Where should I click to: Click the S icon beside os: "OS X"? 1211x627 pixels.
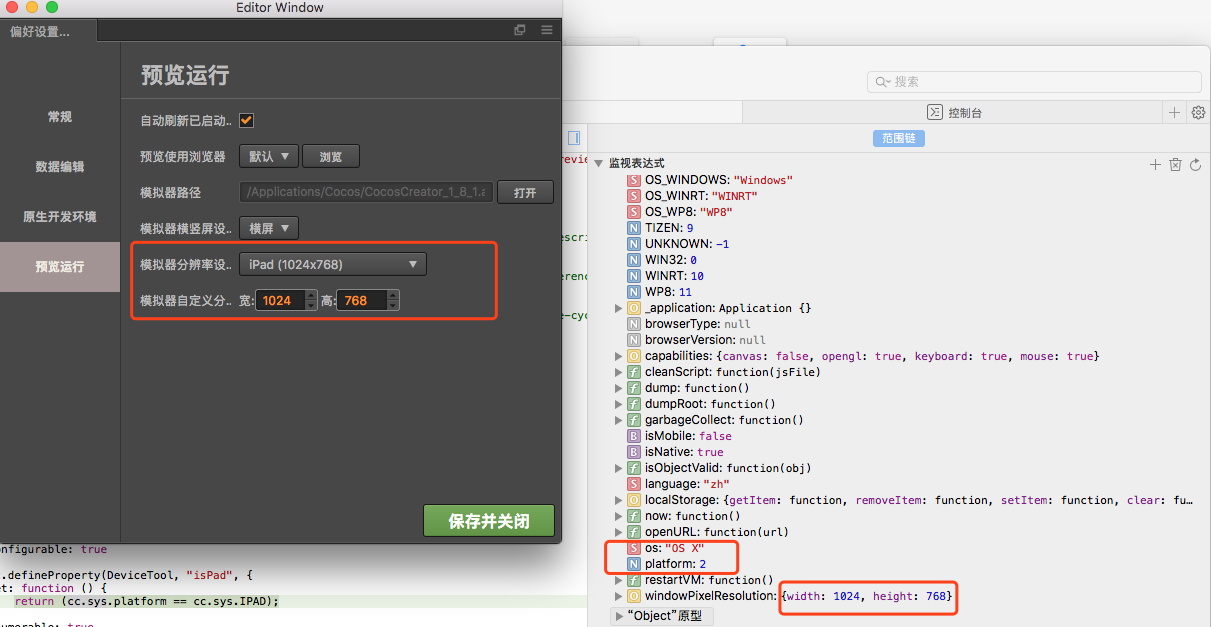(634, 548)
